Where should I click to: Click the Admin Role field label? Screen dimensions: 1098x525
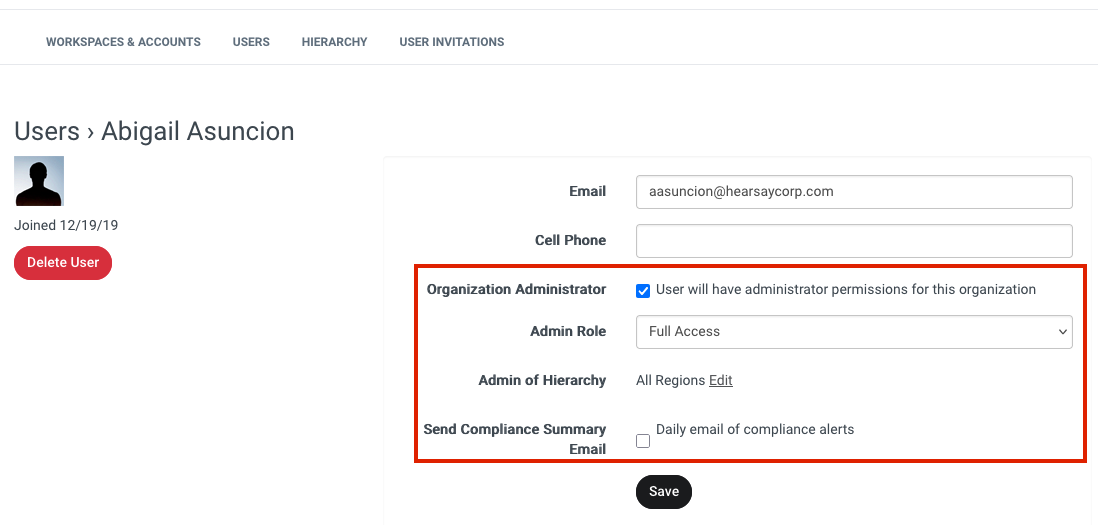568,331
